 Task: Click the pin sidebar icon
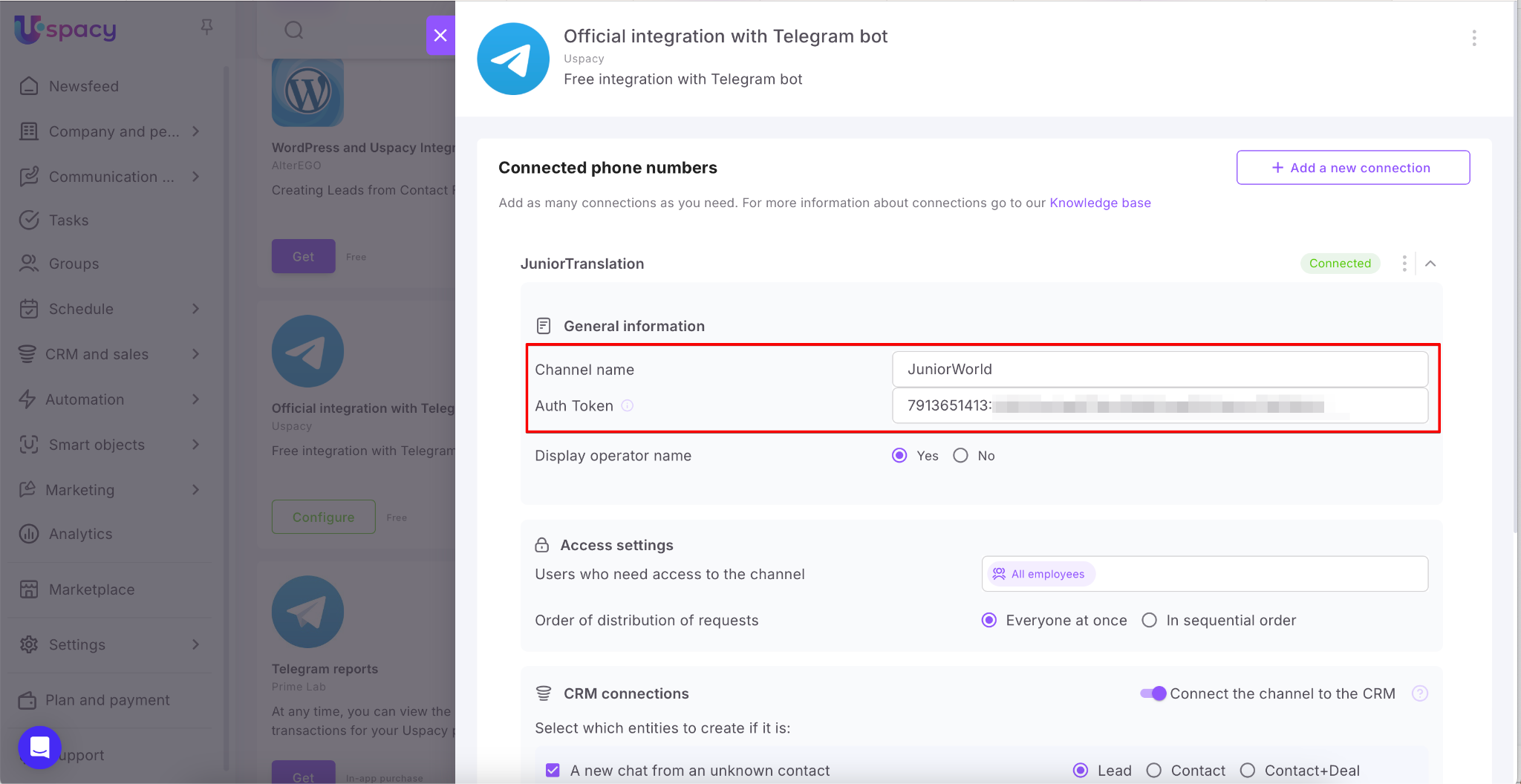pyautogui.click(x=207, y=27)
